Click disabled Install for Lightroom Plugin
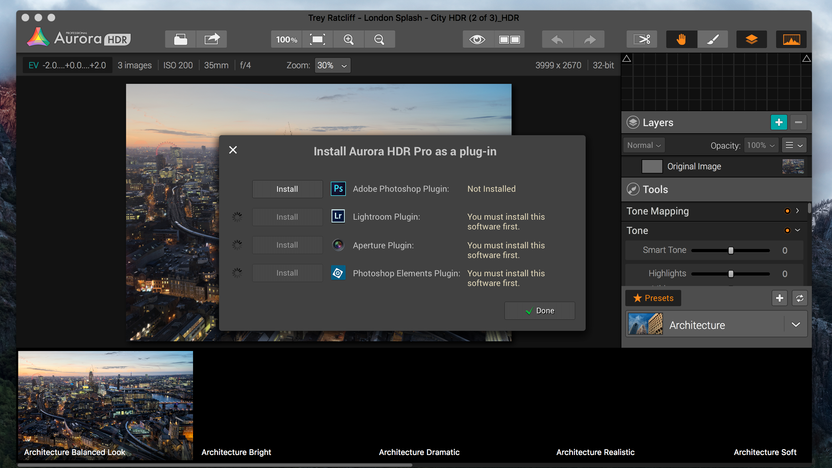Image resolution: width=832 pixels, height=468 pixels. [x=287, y=217]
